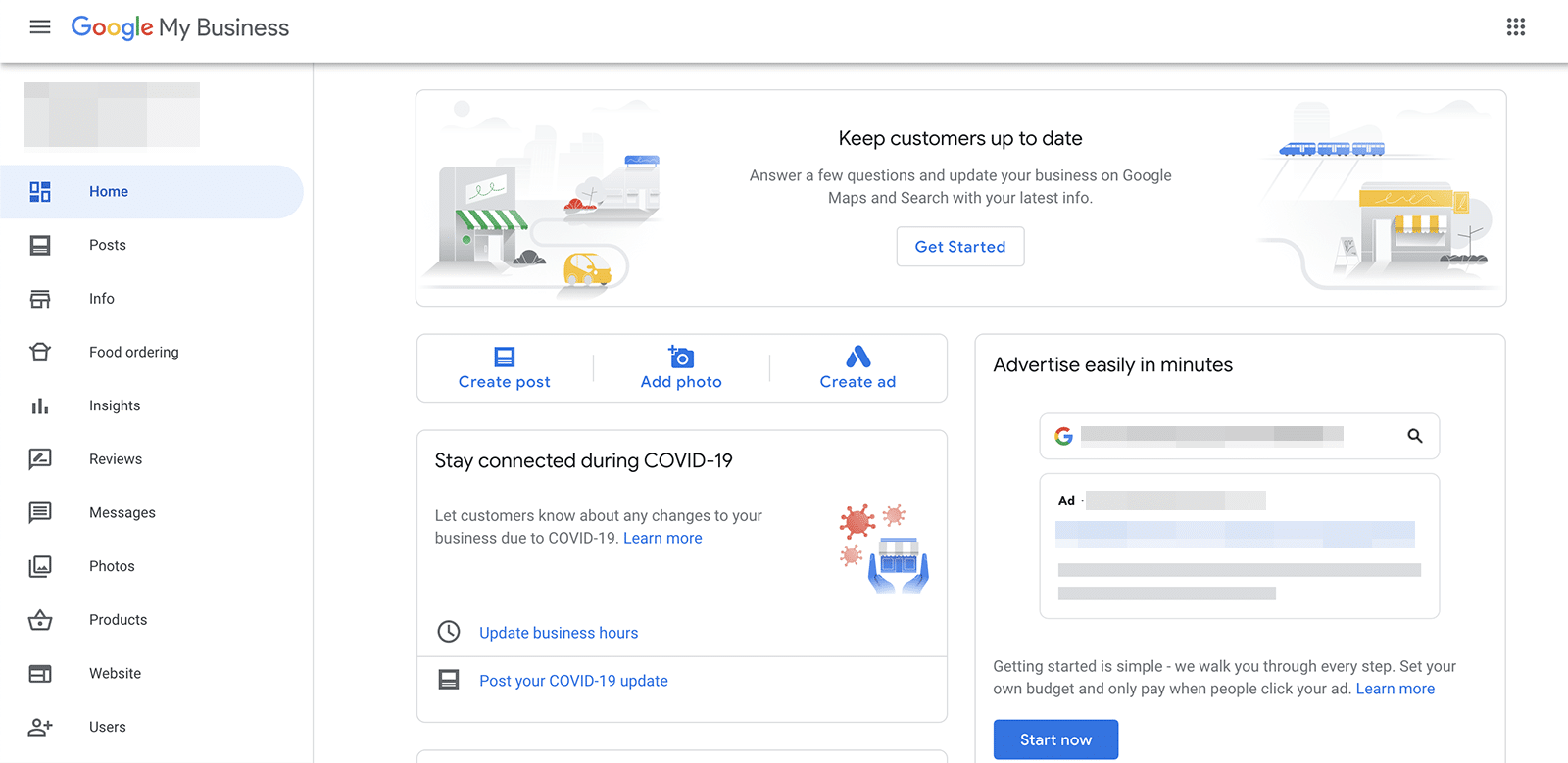This screenshot has width=1568, height=763.
Task: Click the Create post icon
Action: coord(505,357)
